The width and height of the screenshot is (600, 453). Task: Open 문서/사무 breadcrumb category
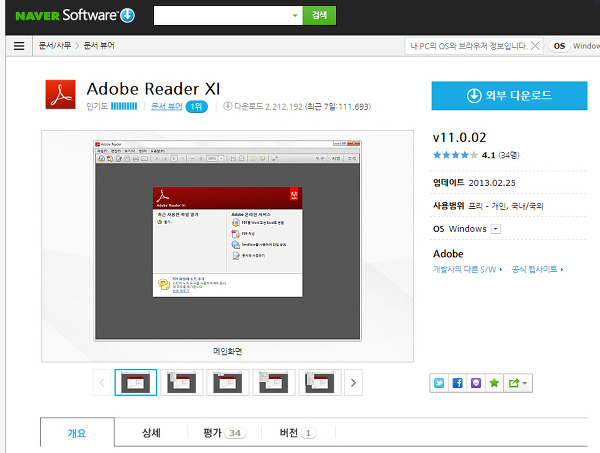click(55, 46)
